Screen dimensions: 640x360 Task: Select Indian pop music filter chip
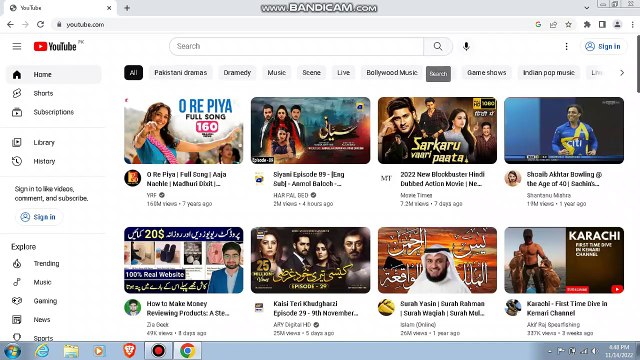[x=549, y=73]
